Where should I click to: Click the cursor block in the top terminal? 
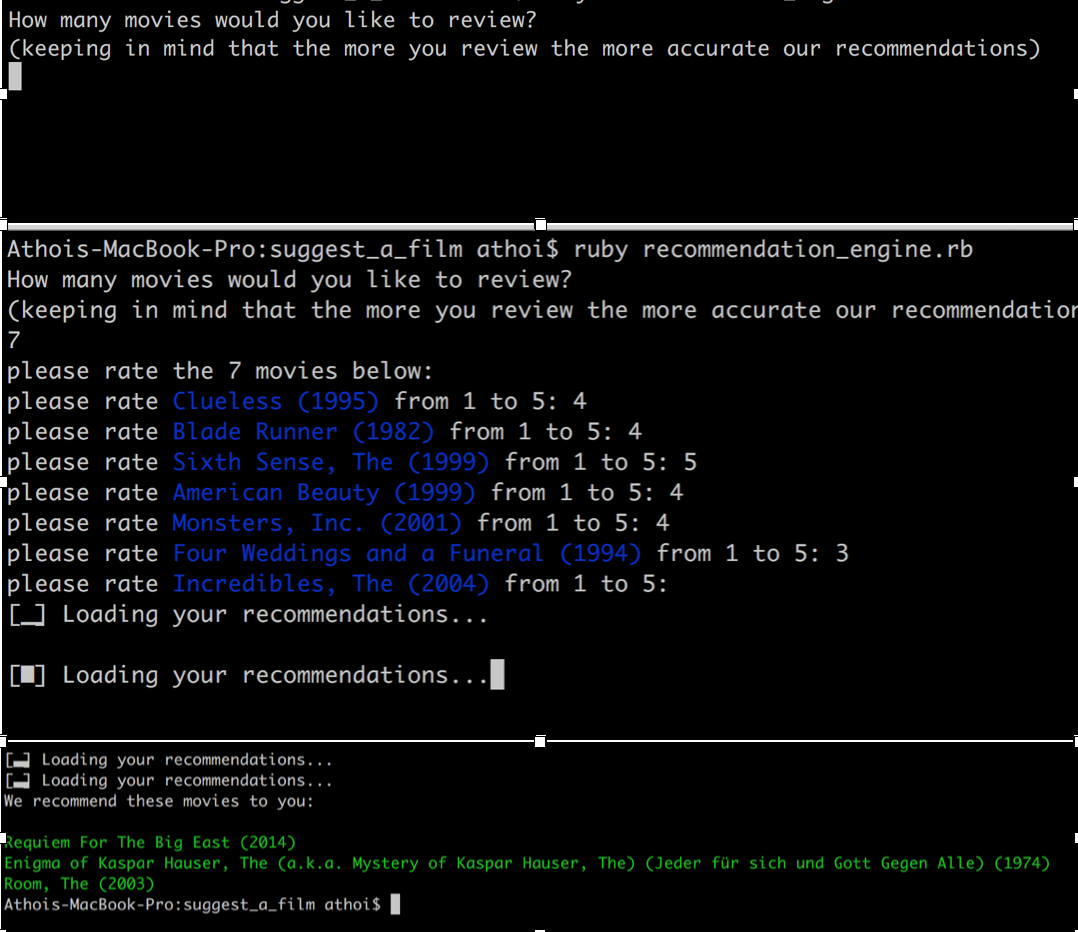tap(14, 76)
